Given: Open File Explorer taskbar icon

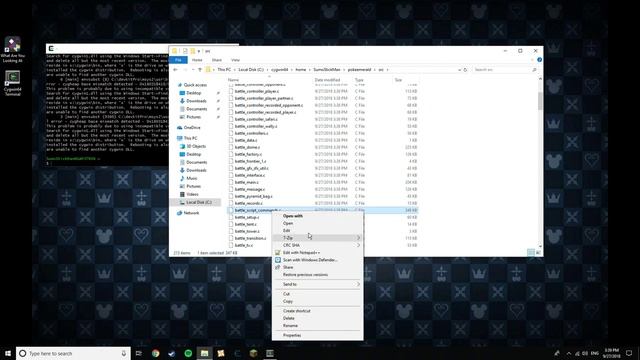Looking at the screenshot, I should tap(204, 353).
